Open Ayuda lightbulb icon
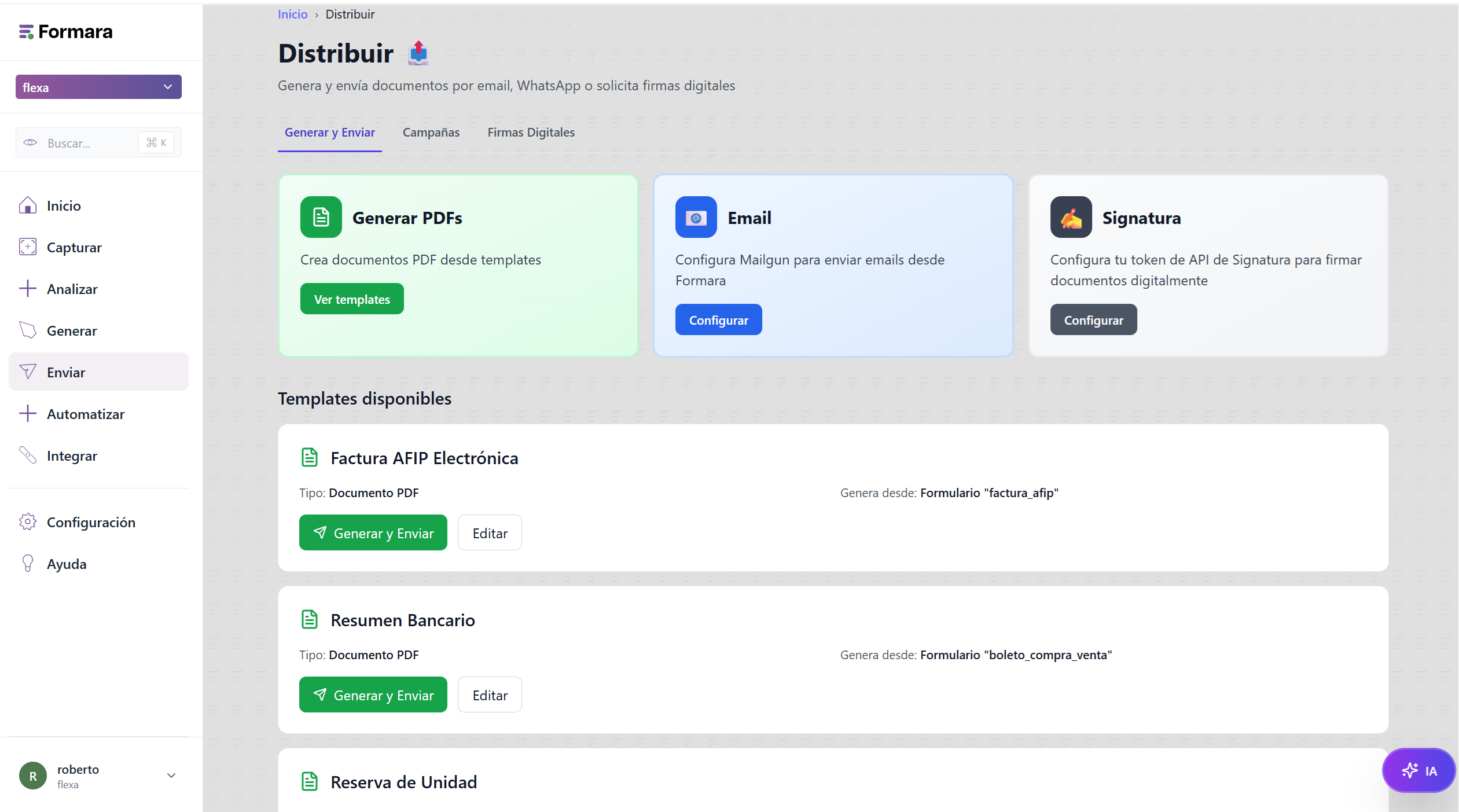1459x812 pixels. [x=28, y=564]
